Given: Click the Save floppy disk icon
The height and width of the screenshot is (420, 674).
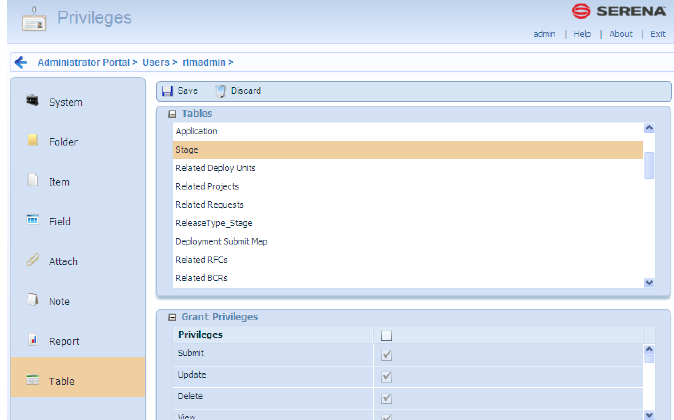Looking at the screenshot, I should point(167,91).
